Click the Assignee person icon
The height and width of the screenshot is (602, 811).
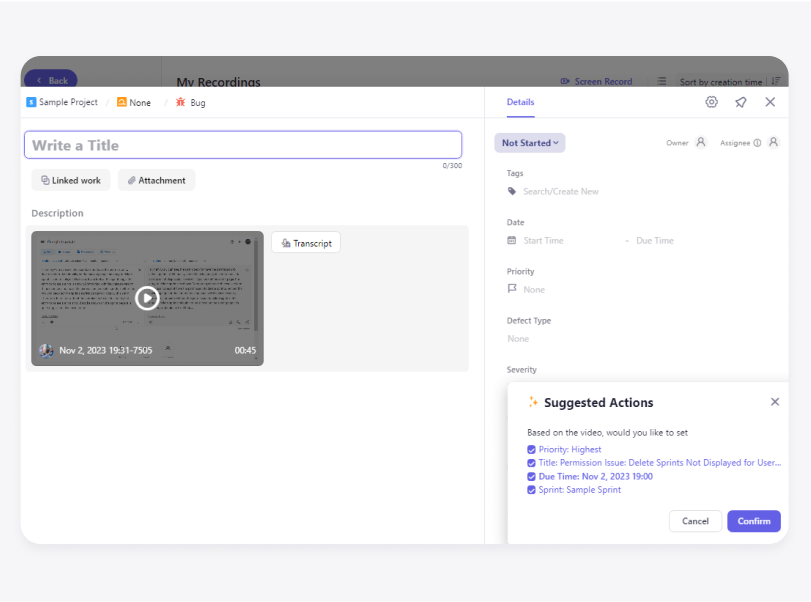tap(773, 143)
